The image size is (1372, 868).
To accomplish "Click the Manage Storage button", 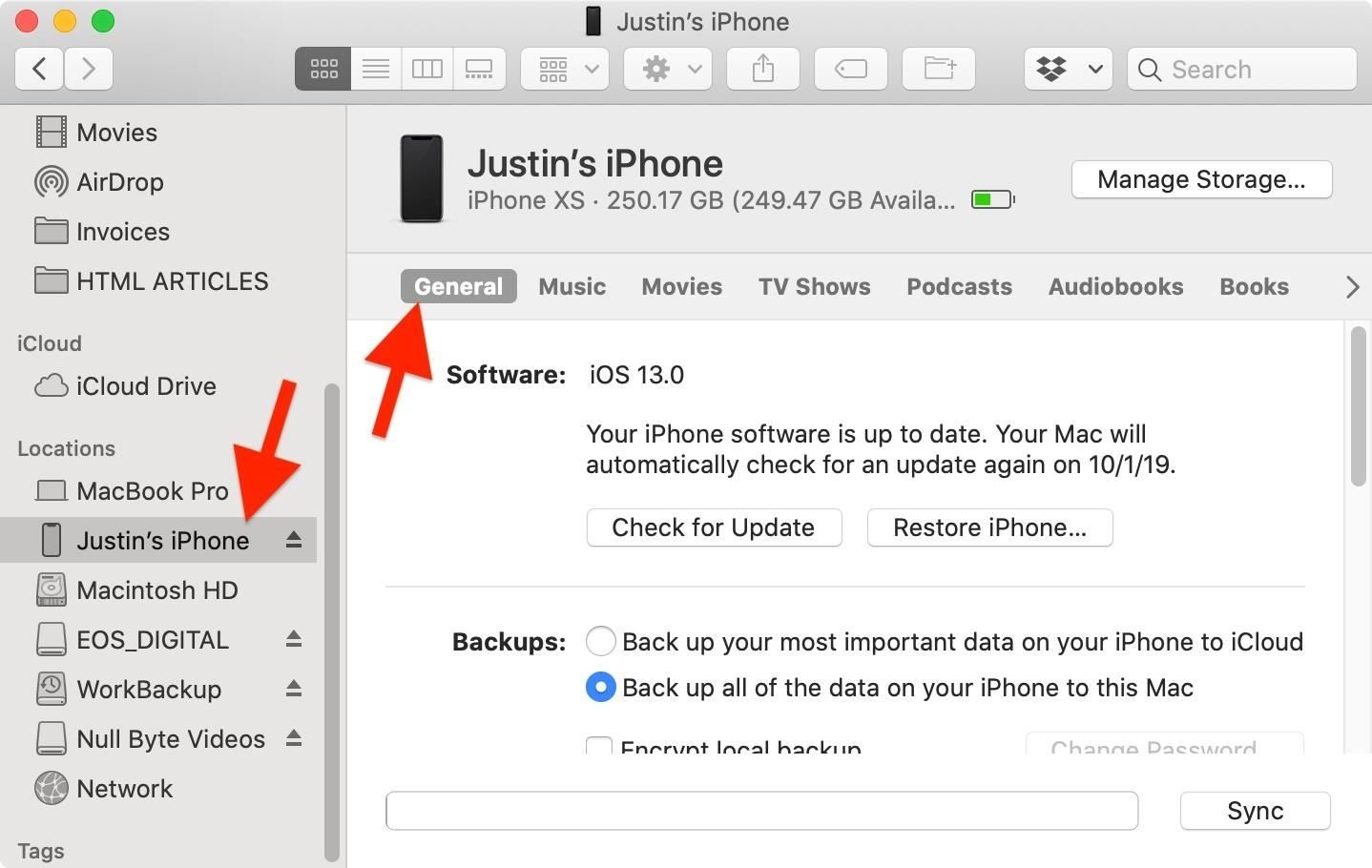I will (1200, 178).
